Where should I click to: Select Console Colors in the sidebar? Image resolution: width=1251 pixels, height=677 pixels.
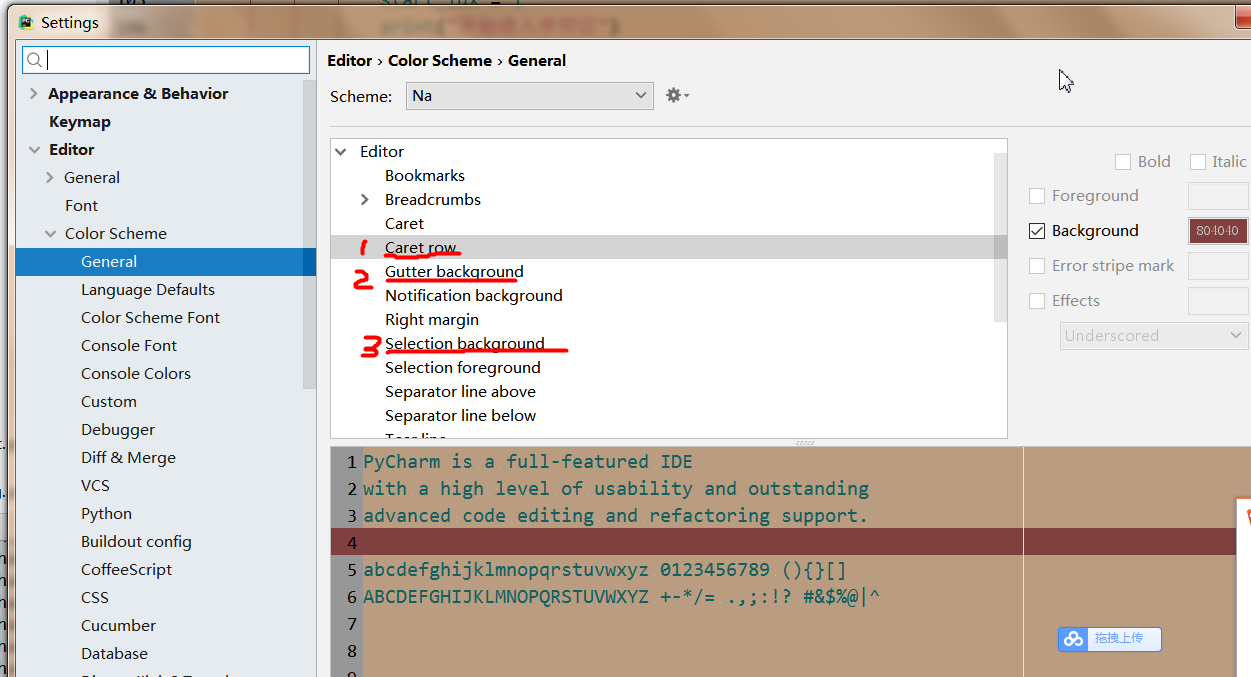coord(136,374)
